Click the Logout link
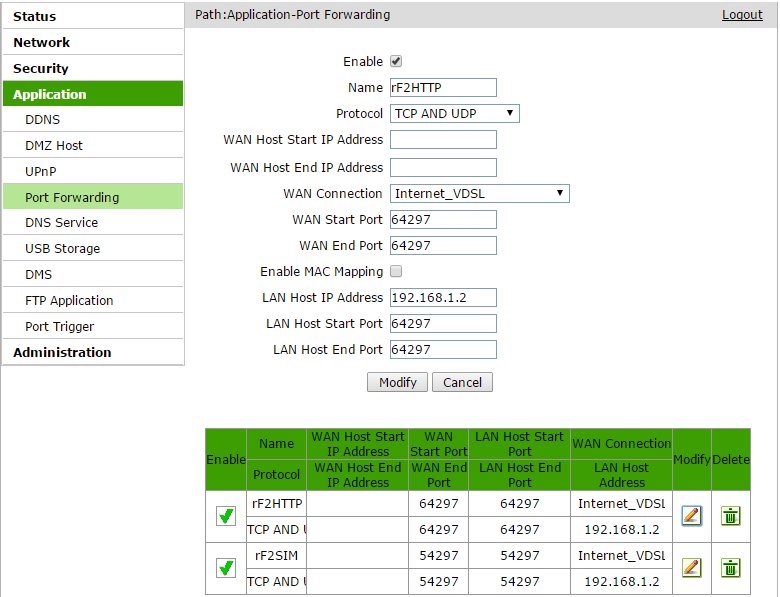 (x=742, y=15)
